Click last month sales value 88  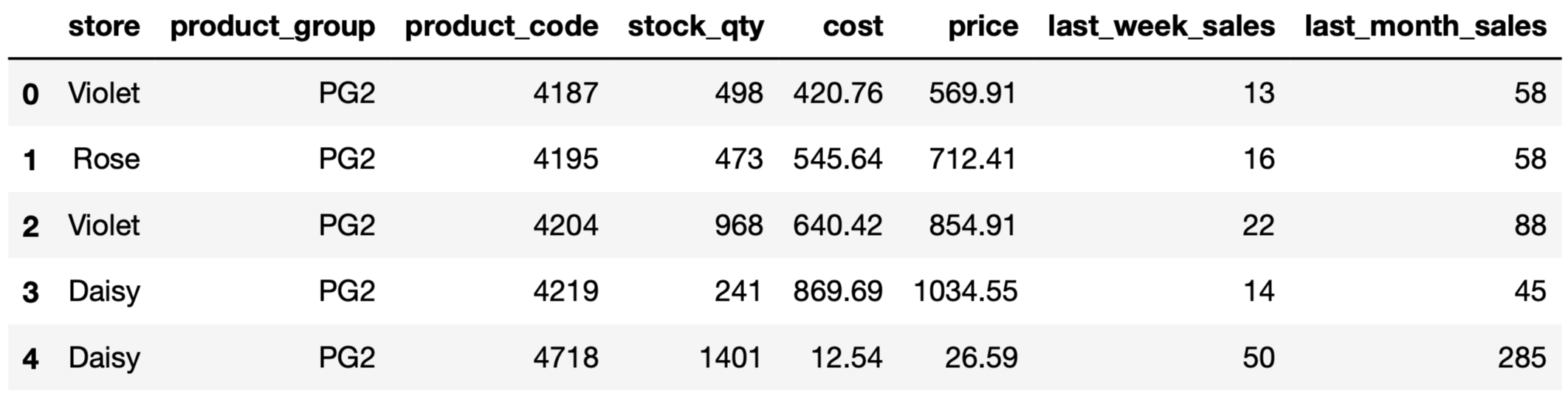(x=1530, y=225)
